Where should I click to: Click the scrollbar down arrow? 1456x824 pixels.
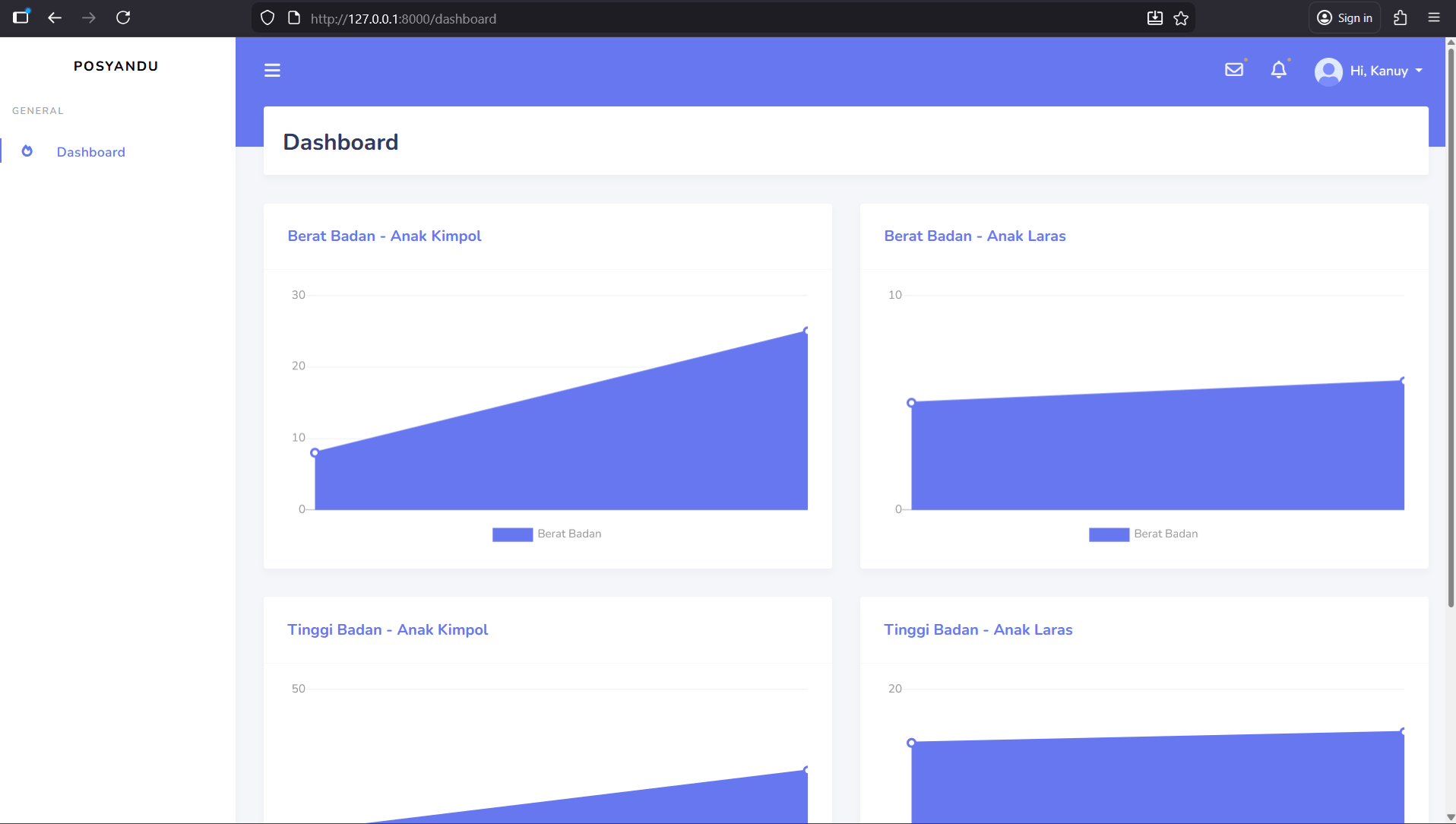(1450, 817)
